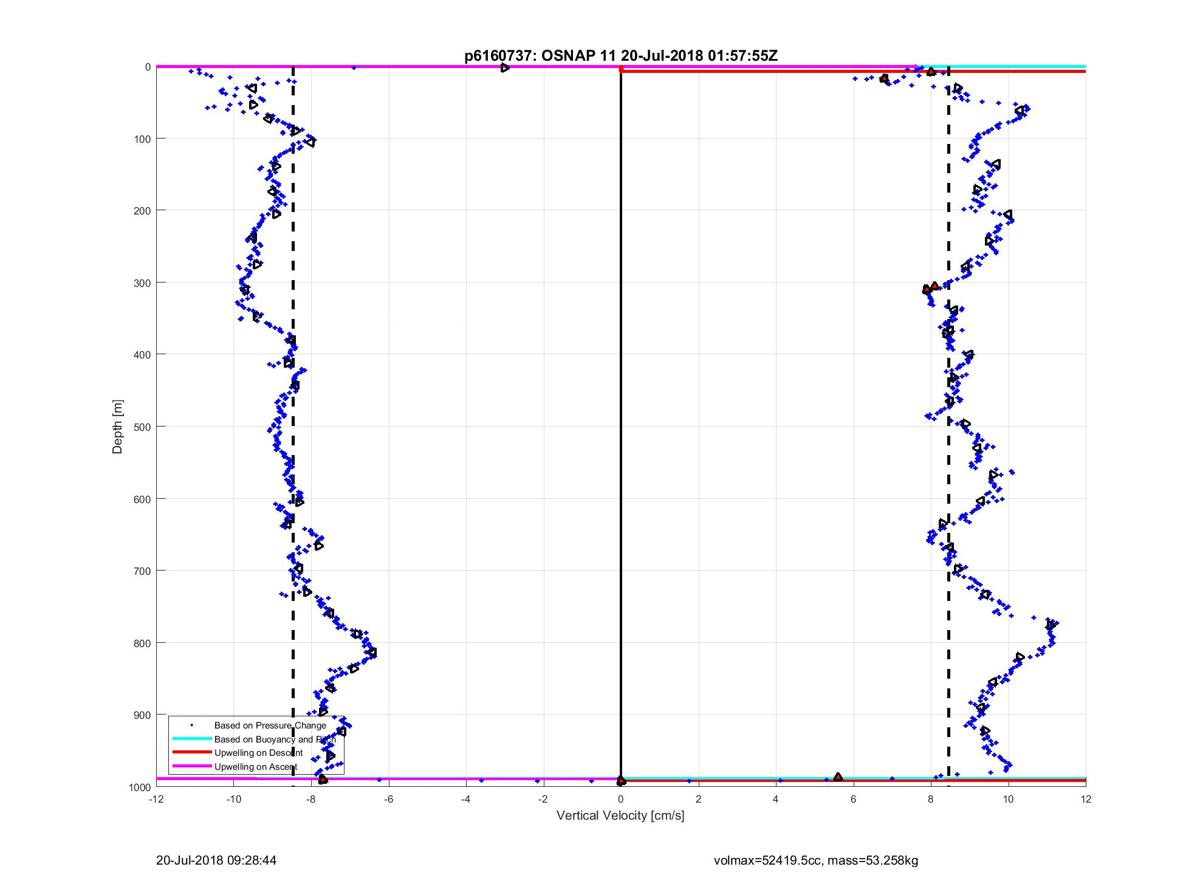The height and width of the screenshot is (885, 1200).
Task: Click the '6' tick on the velocity axis
Action: tap(853, 799)
